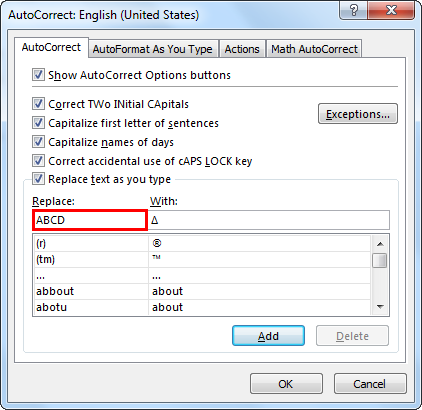The height and width of the screenshot is (410, 422).
Task: Click the Delete button
Action: [x=352, y=336]
